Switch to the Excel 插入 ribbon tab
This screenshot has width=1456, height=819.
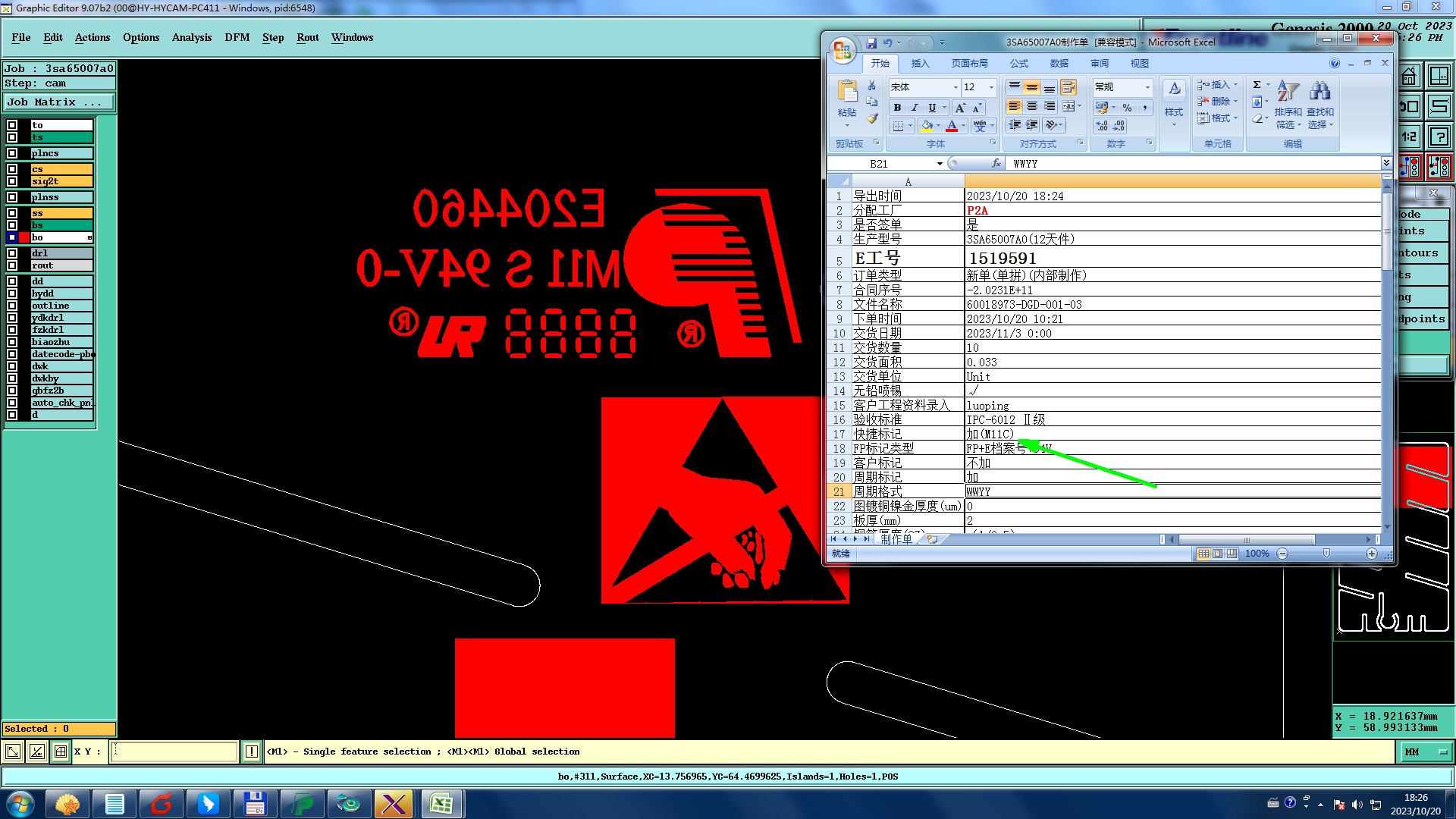pyautogui.click(x=920, y=64)
